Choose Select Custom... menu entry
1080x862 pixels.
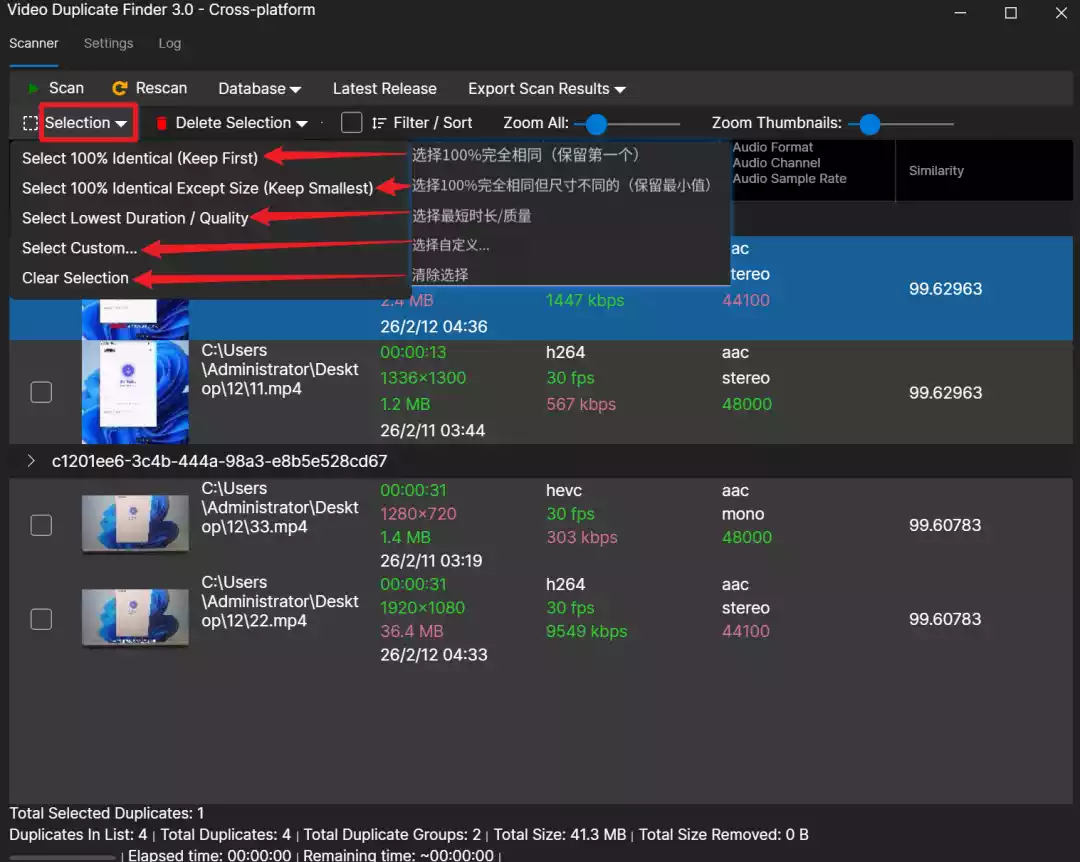[79, 248]
